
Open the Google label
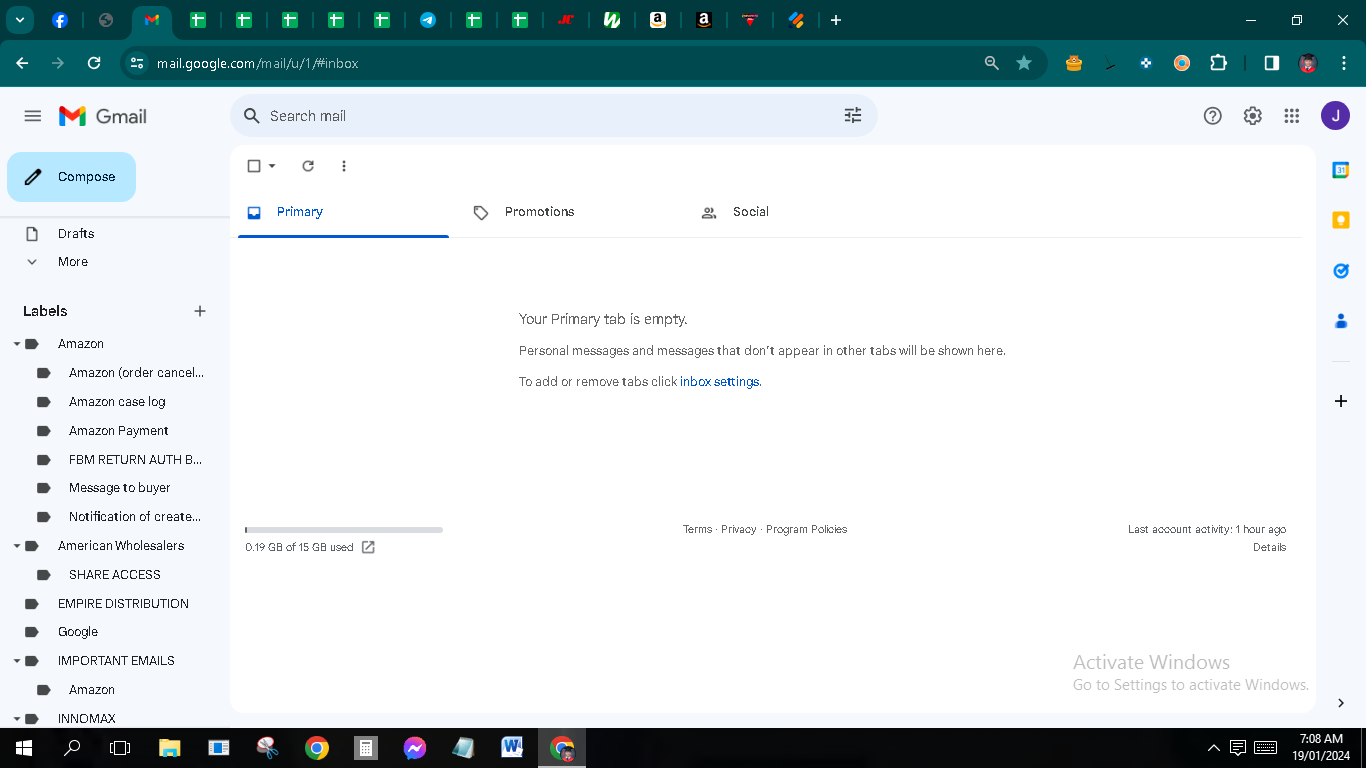click(78, 632)
